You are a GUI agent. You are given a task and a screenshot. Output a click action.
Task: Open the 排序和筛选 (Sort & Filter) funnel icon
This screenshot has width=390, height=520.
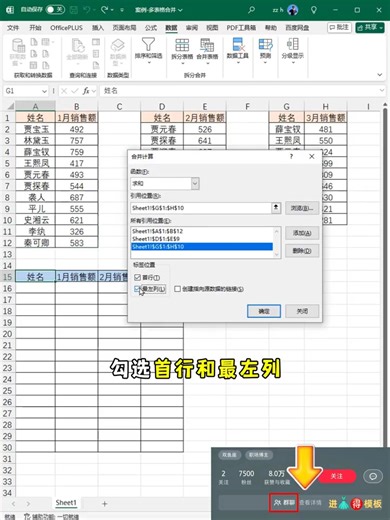pyautogui.click(x=148, y=44)
